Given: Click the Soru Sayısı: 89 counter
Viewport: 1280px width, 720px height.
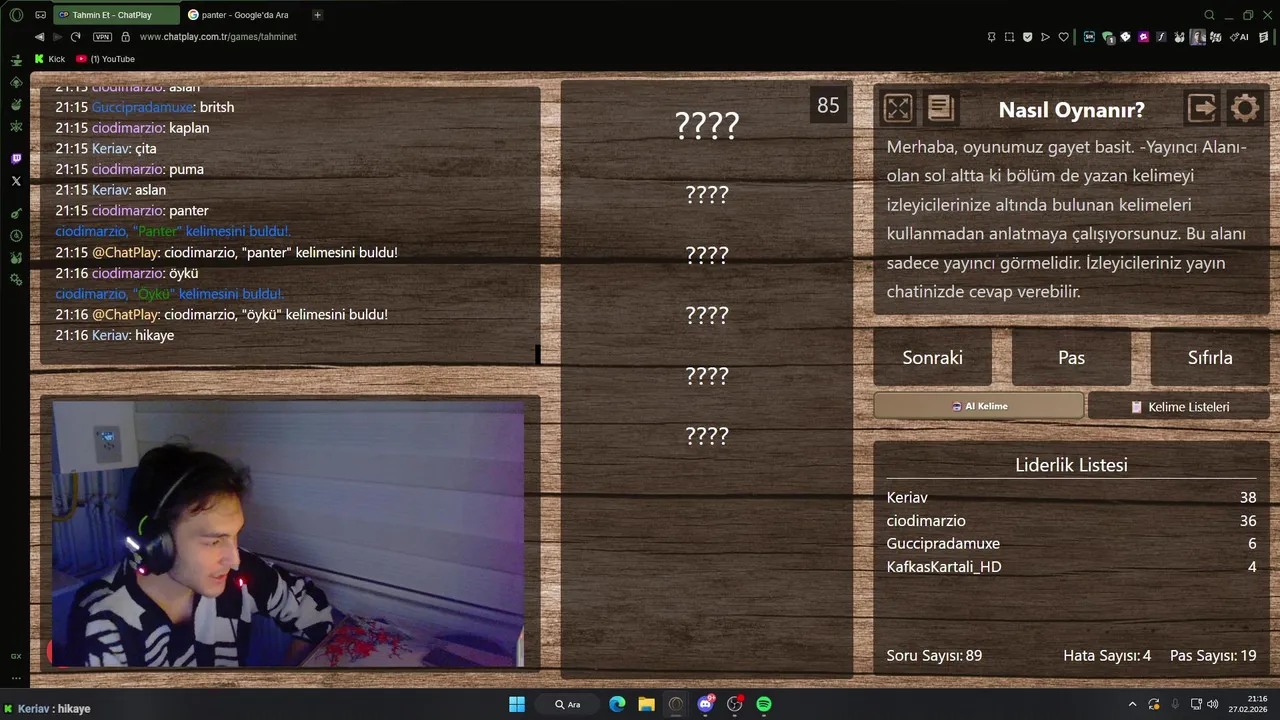Looking at the screenshot, I should (x=934, y=656).
